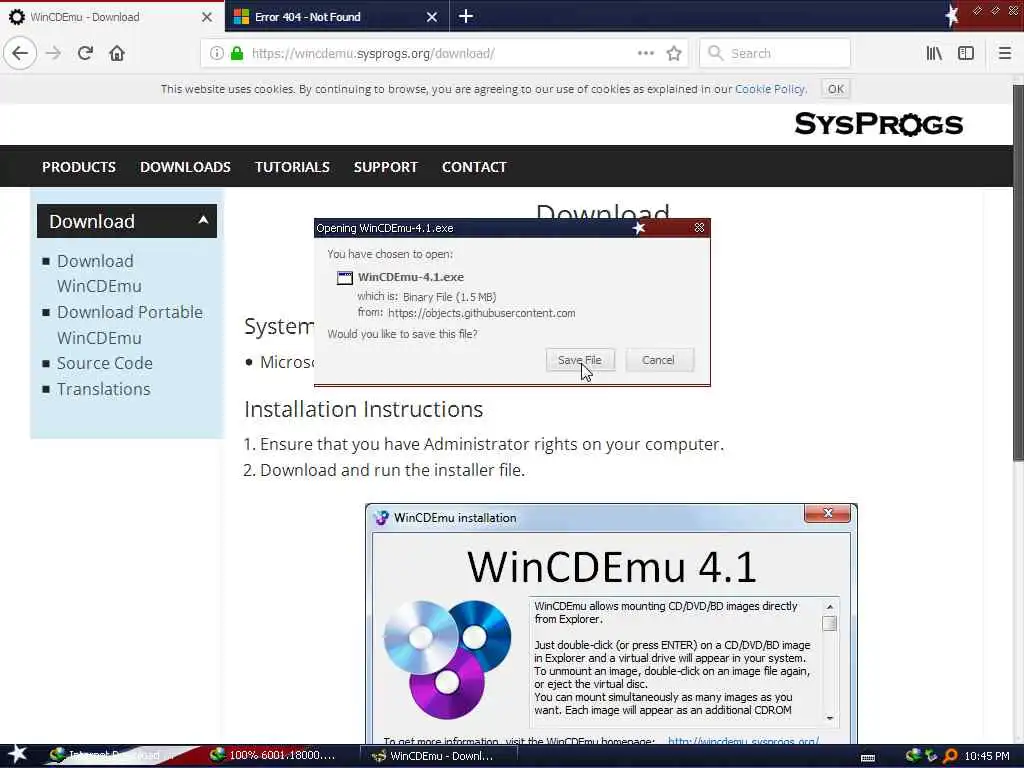Screen dimensions: 1024x768
Task: Close the WinCDEmu - Download tab
Action: pos(206,17)
